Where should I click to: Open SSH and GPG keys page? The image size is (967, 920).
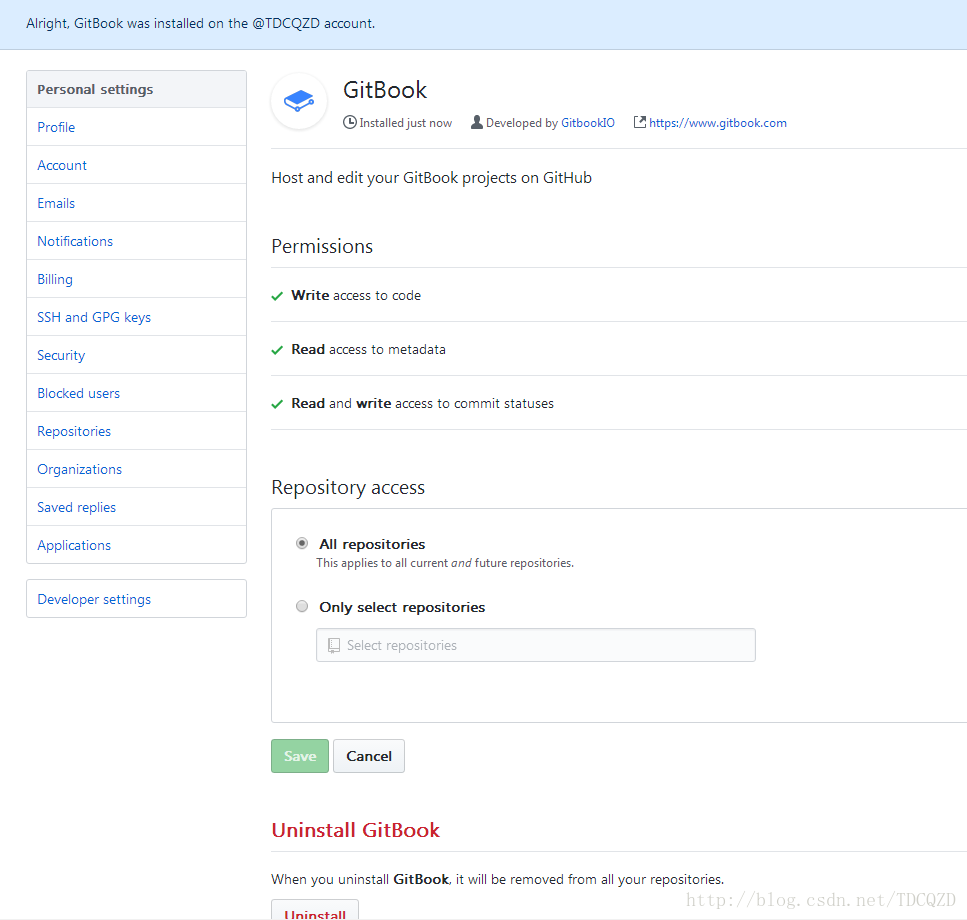[136, 317]
